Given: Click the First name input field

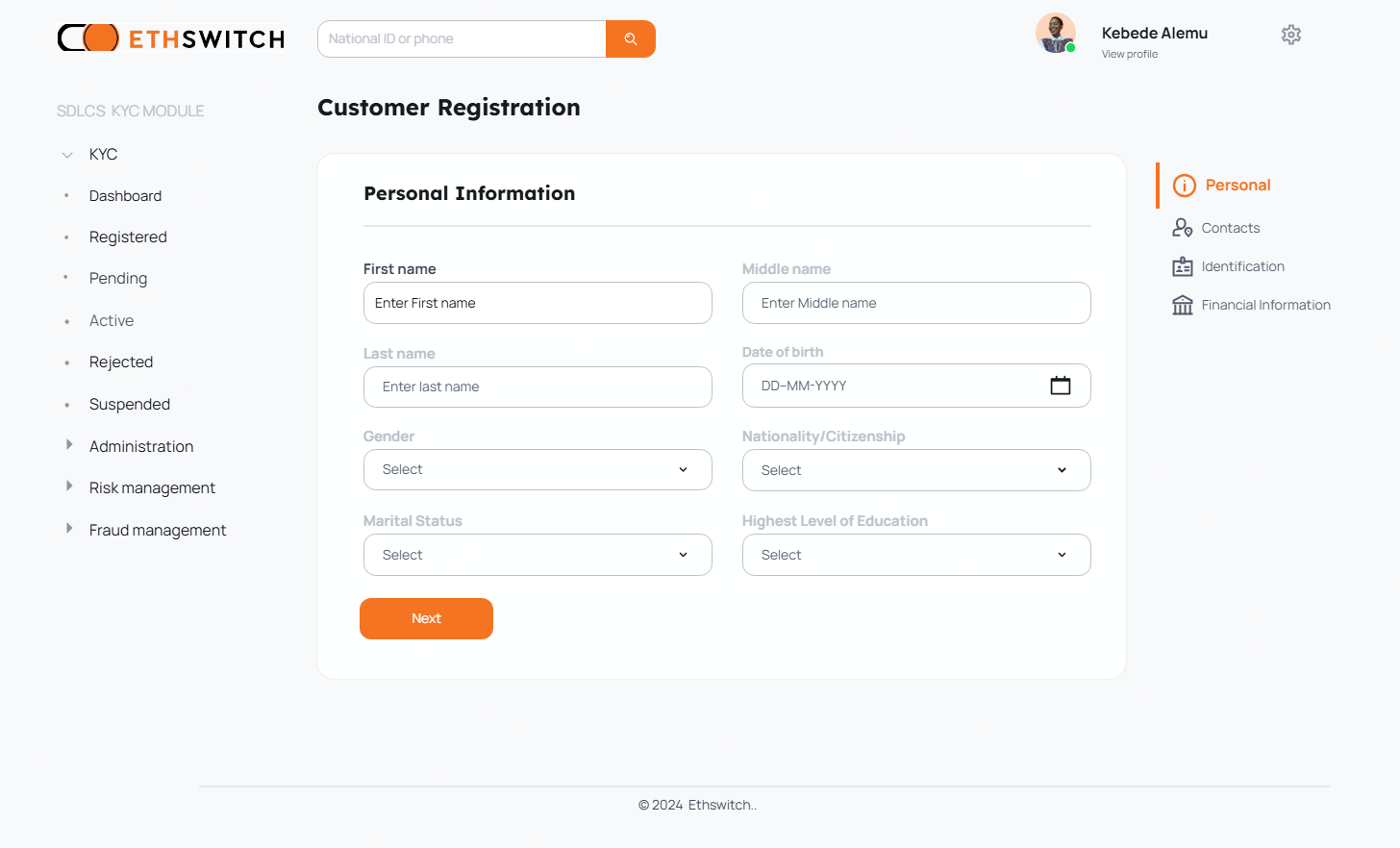Looking at the screenshot, I should tap(537, 303).
